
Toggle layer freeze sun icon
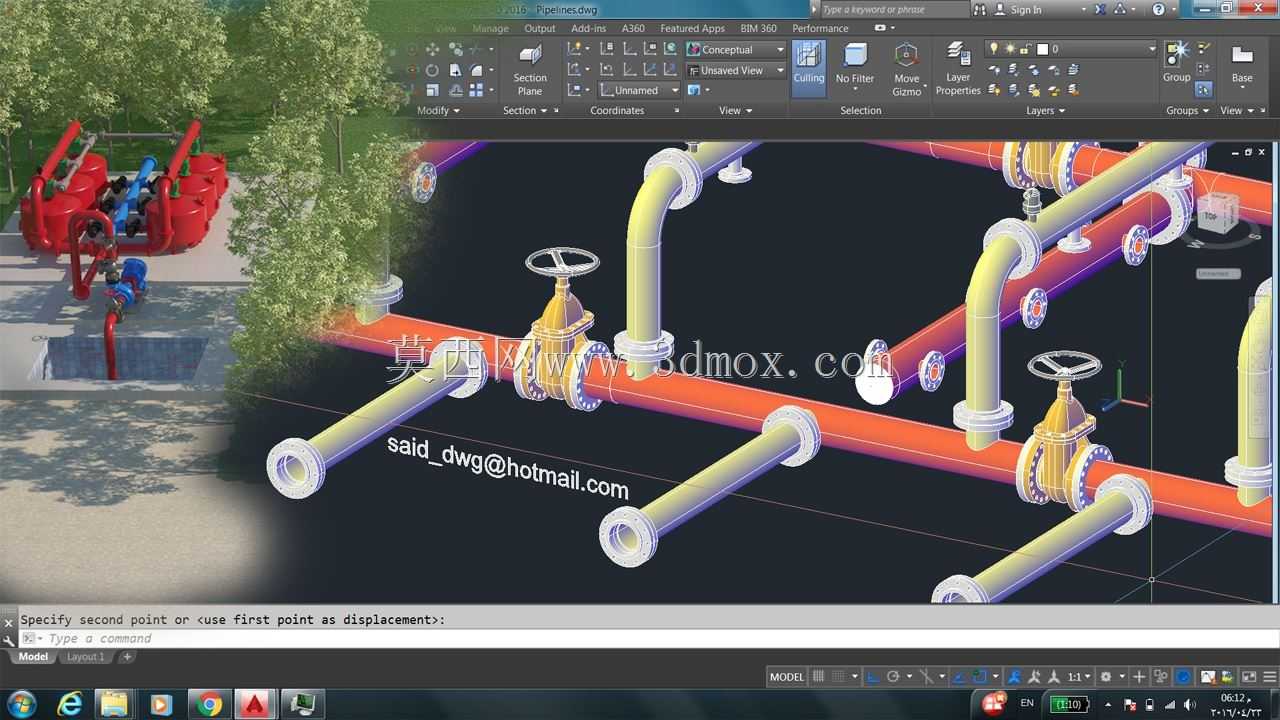pos(1010,49)
